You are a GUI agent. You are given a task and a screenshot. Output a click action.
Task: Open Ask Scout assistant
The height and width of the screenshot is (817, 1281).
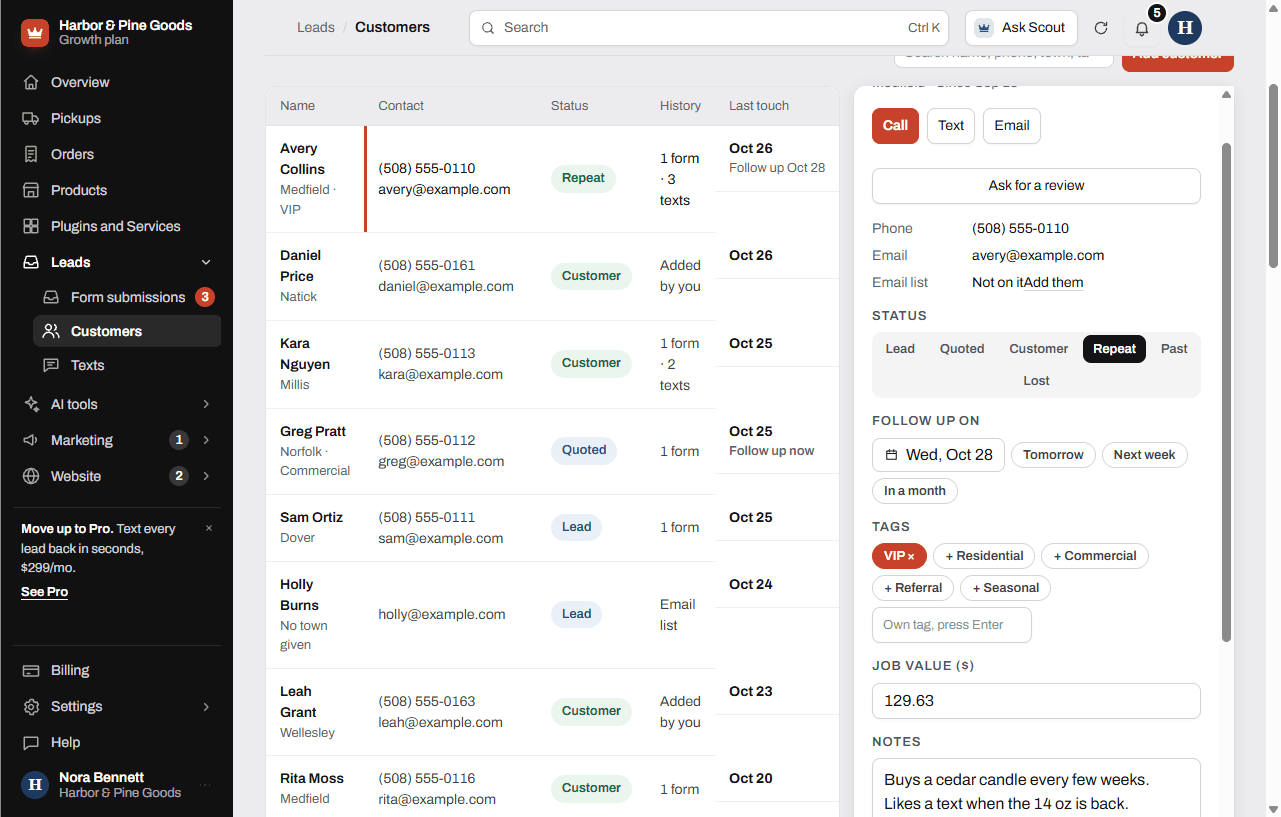[x=1021, y=28]
